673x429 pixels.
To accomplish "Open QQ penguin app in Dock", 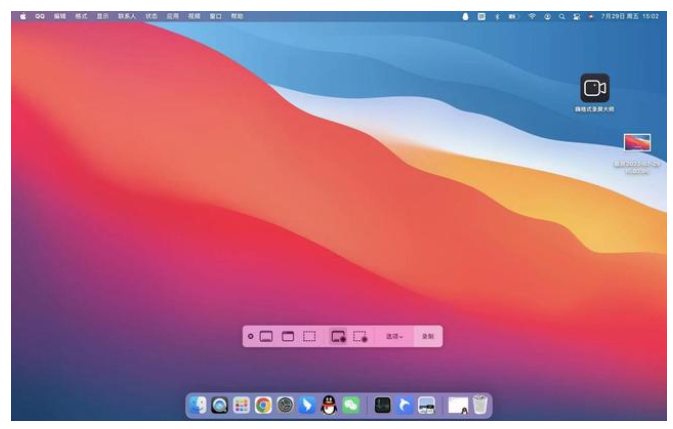I will point(329,405).
